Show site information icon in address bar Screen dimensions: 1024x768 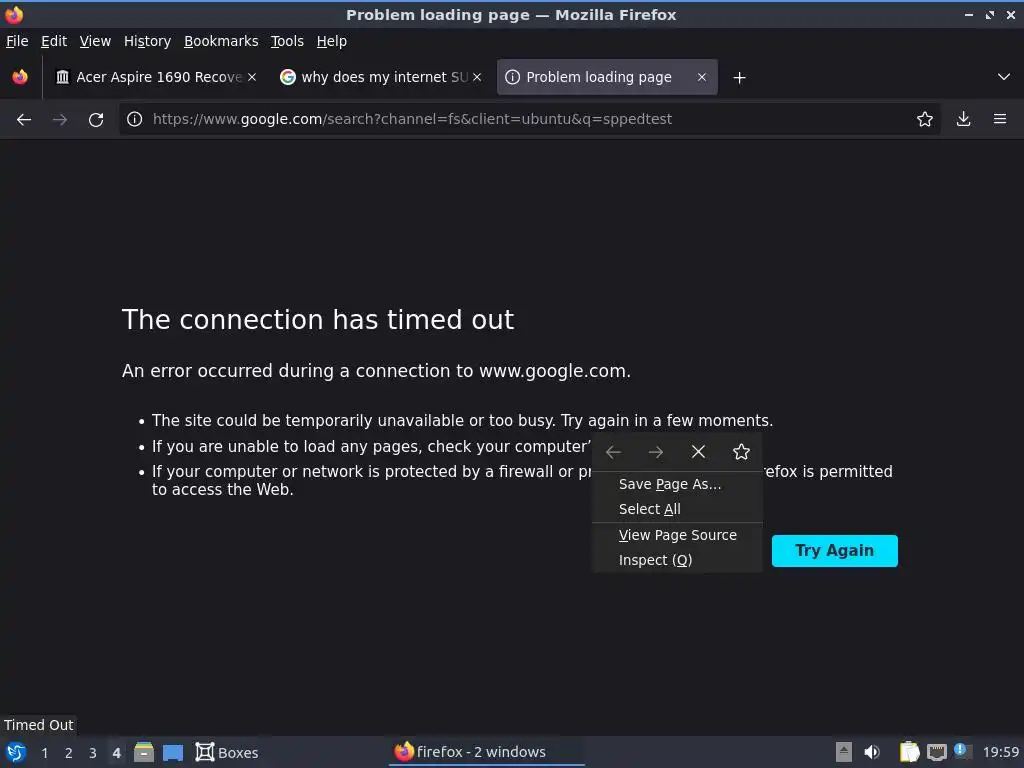click(x=135, y=119)
